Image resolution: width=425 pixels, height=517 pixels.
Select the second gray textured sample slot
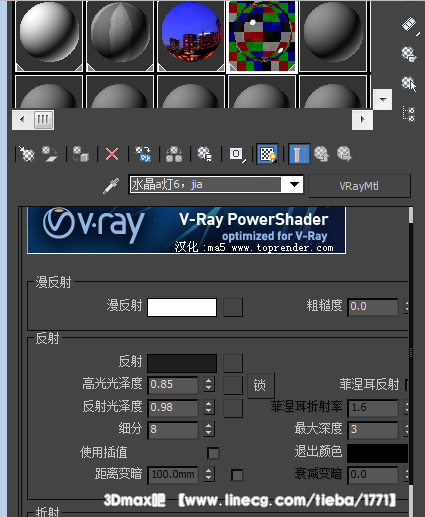120,36
